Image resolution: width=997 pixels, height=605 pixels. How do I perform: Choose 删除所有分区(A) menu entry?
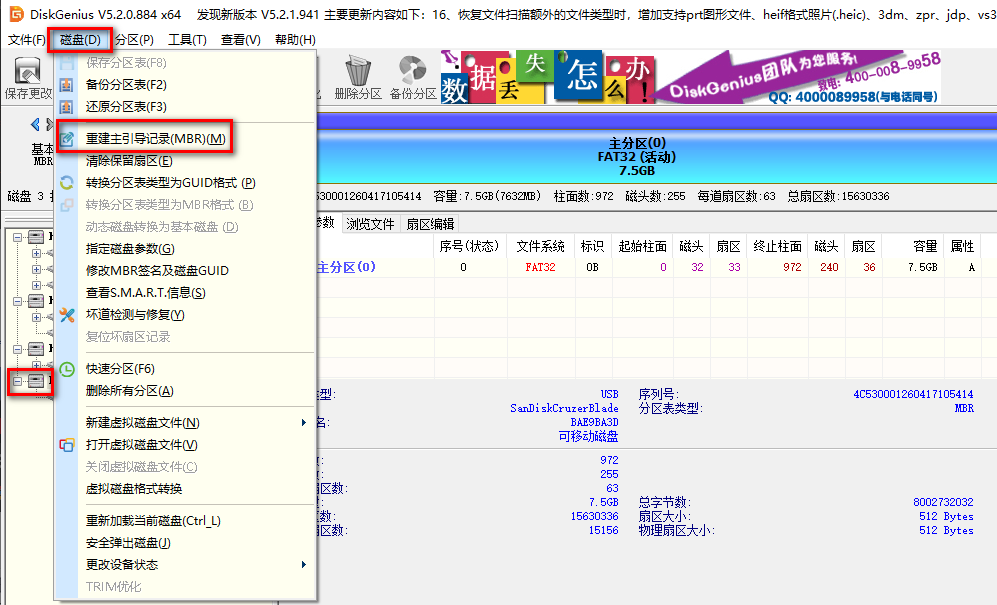coord(130,391)
